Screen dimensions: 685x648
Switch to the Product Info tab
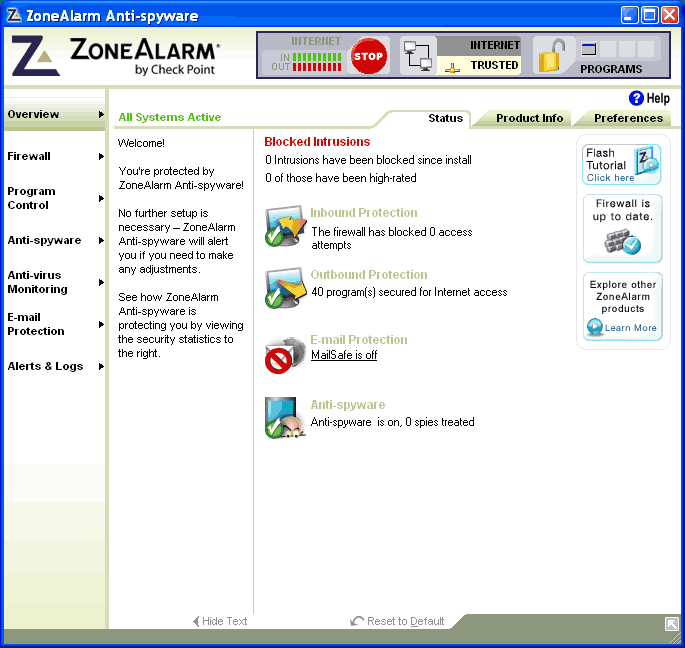tap(529, 118)
